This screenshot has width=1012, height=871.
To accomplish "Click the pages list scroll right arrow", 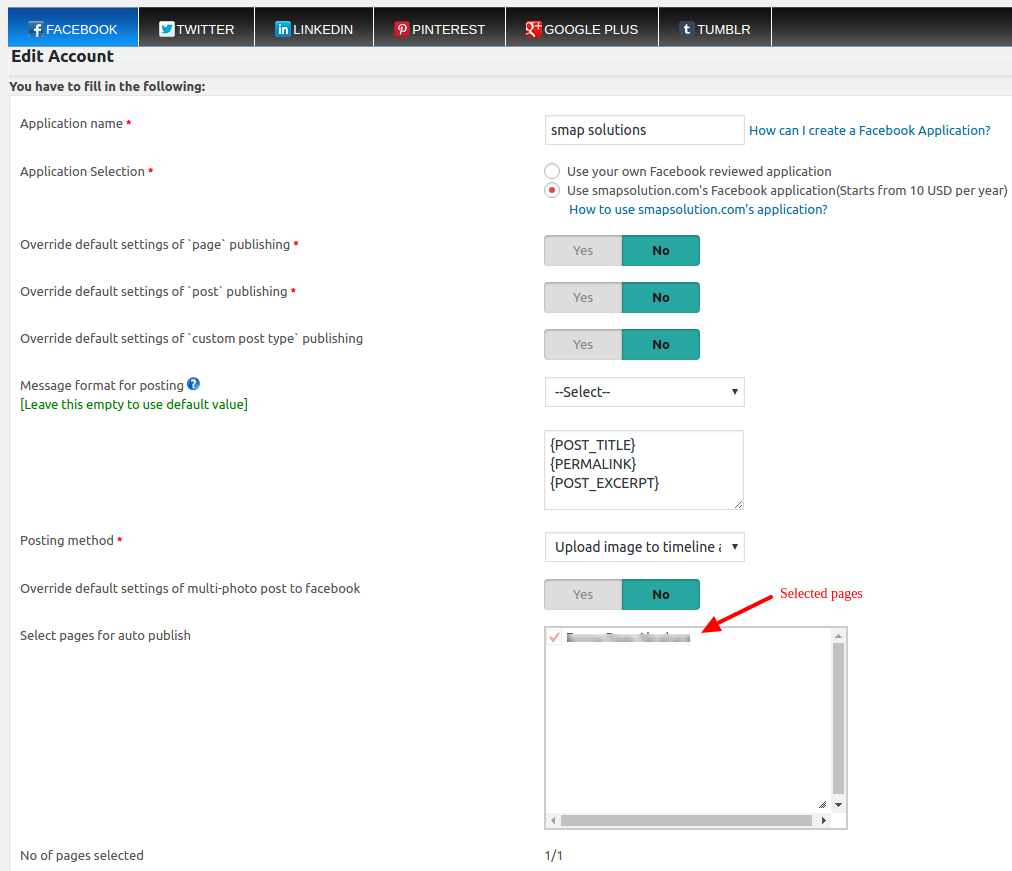I will click(x=824, y=821).
